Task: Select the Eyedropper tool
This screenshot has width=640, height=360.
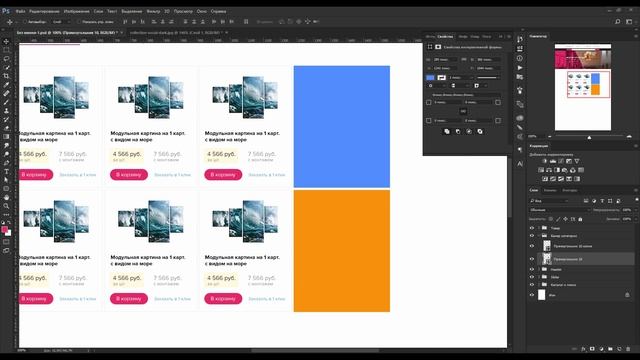Action: pos(6,85)
